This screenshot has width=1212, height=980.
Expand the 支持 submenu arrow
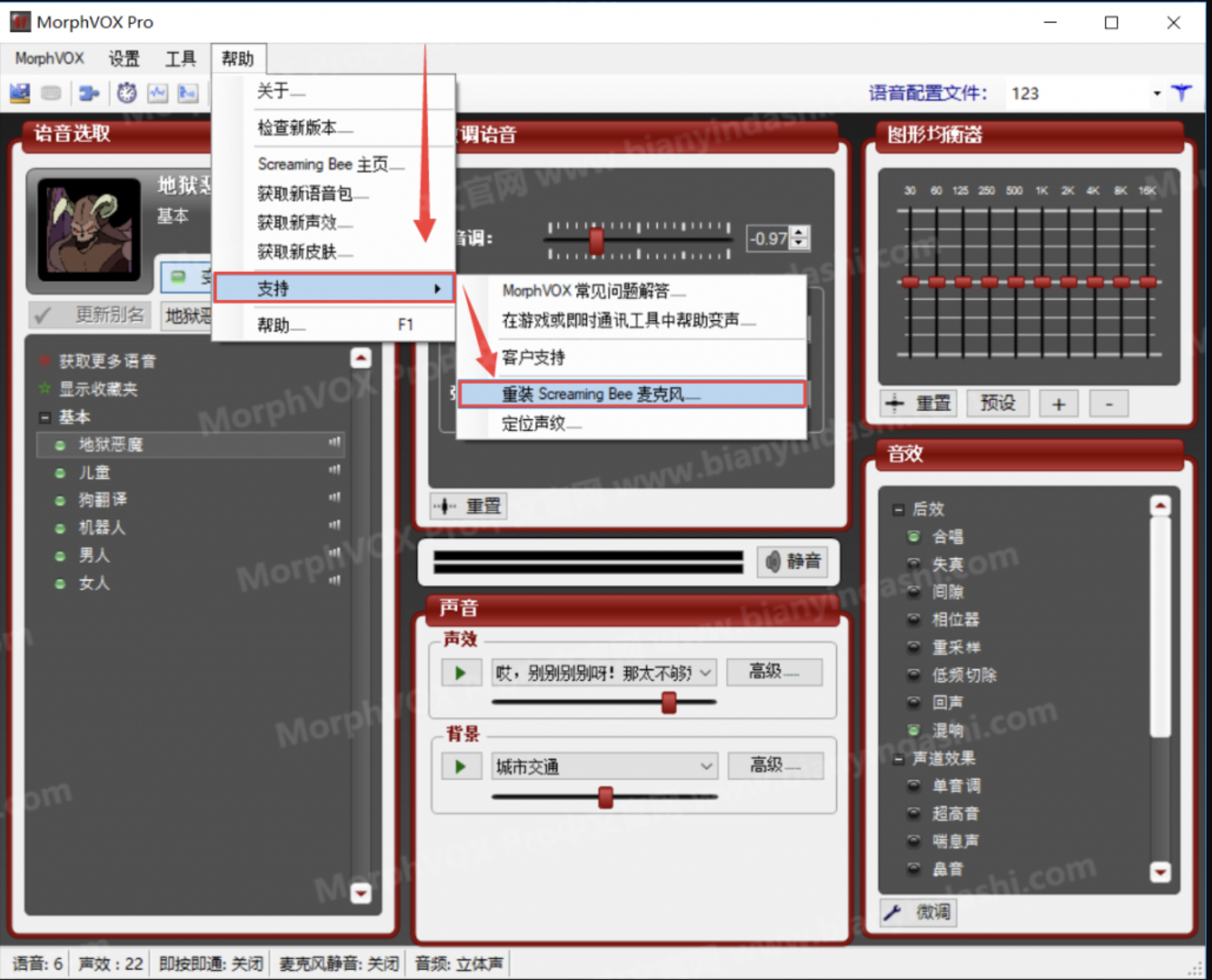pos(437,289)
